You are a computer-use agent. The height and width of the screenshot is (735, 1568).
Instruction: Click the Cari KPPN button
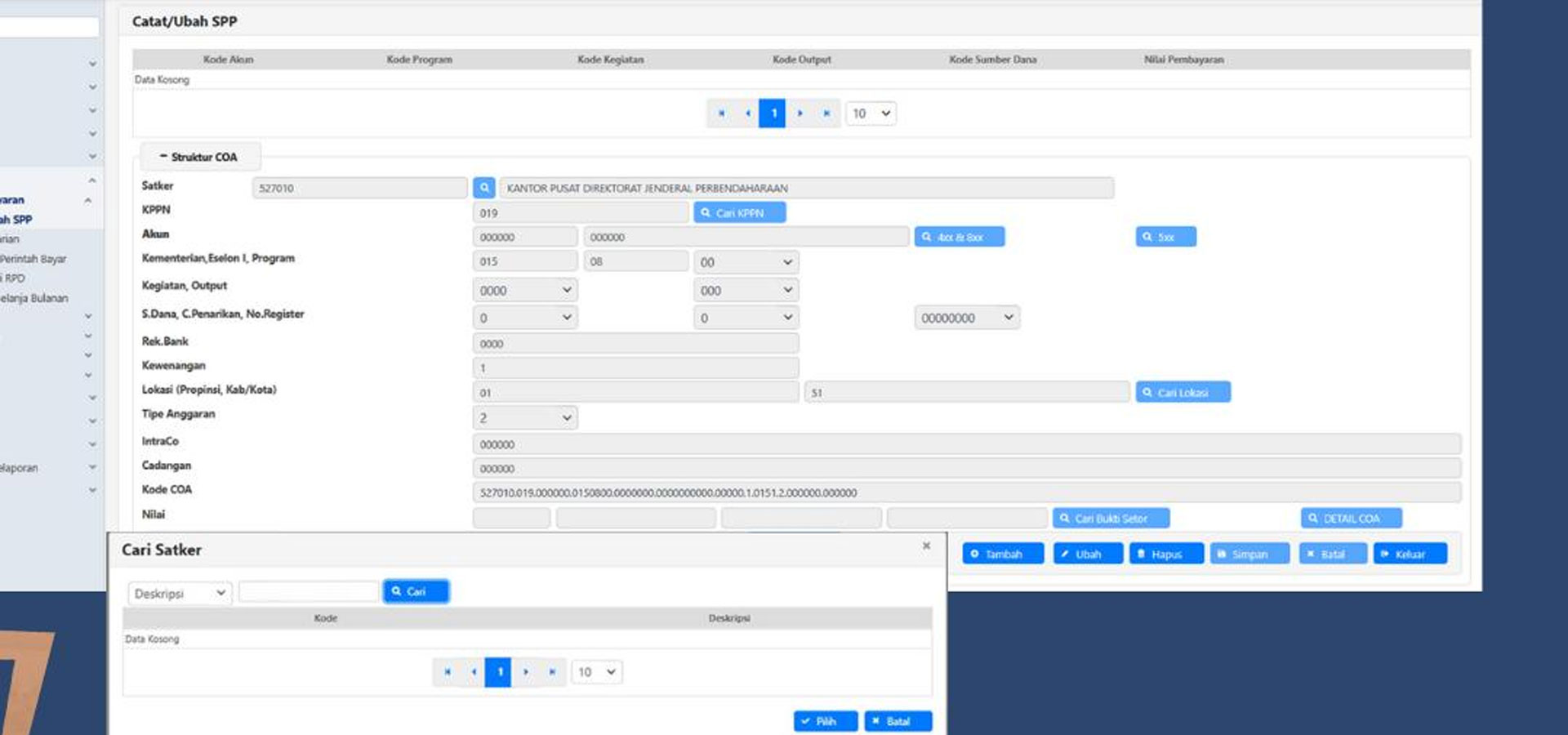click(x=739, y=212)
